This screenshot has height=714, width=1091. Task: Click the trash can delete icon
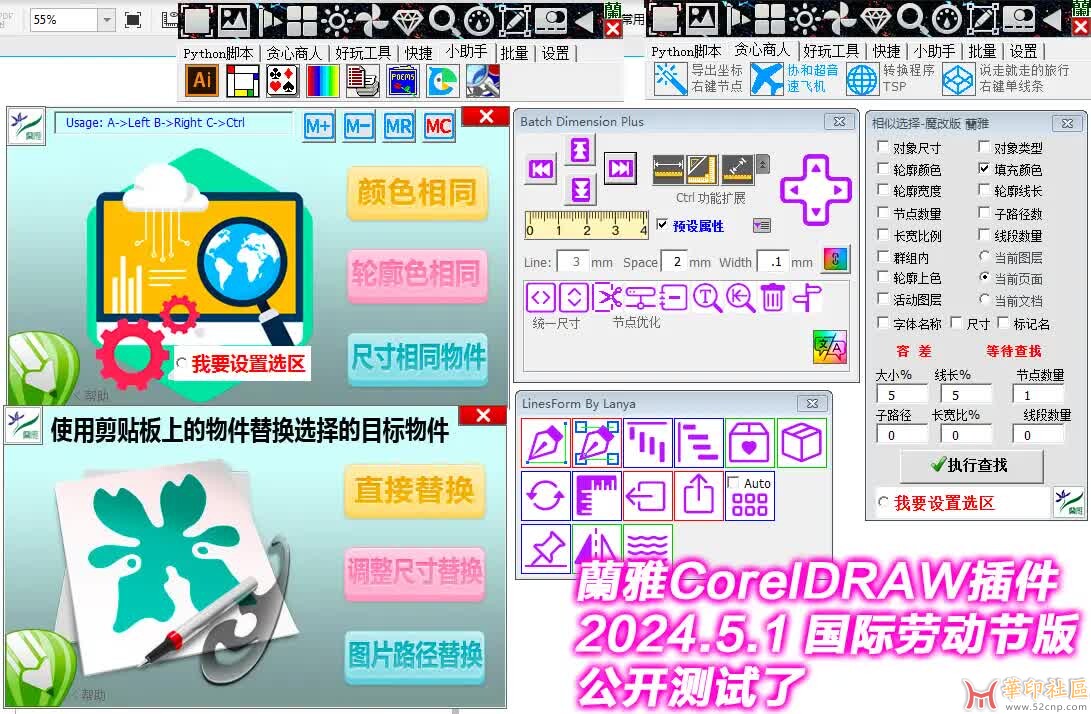click(772, 299)
